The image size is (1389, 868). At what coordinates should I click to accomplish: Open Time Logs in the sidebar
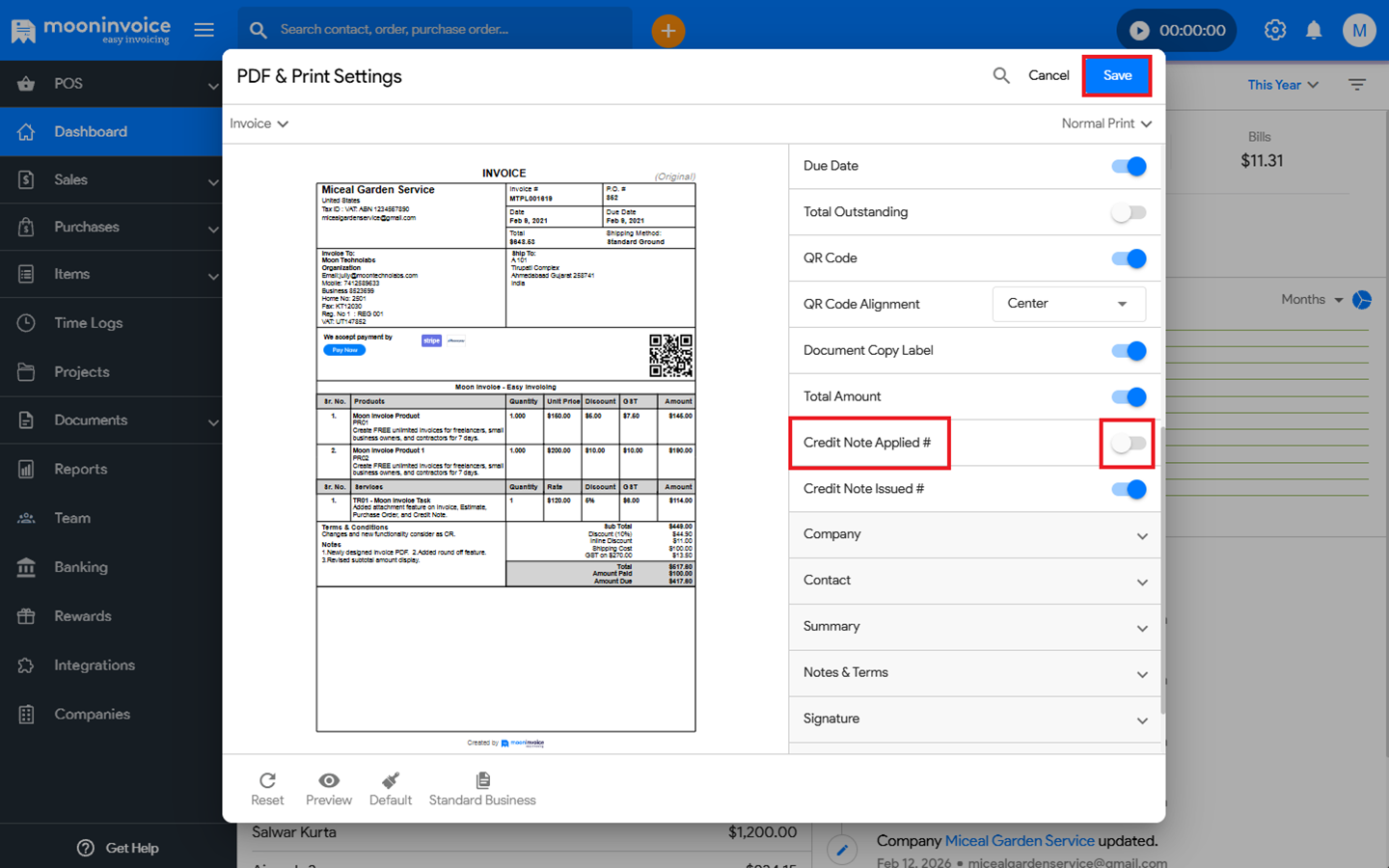tap(89, 323)
